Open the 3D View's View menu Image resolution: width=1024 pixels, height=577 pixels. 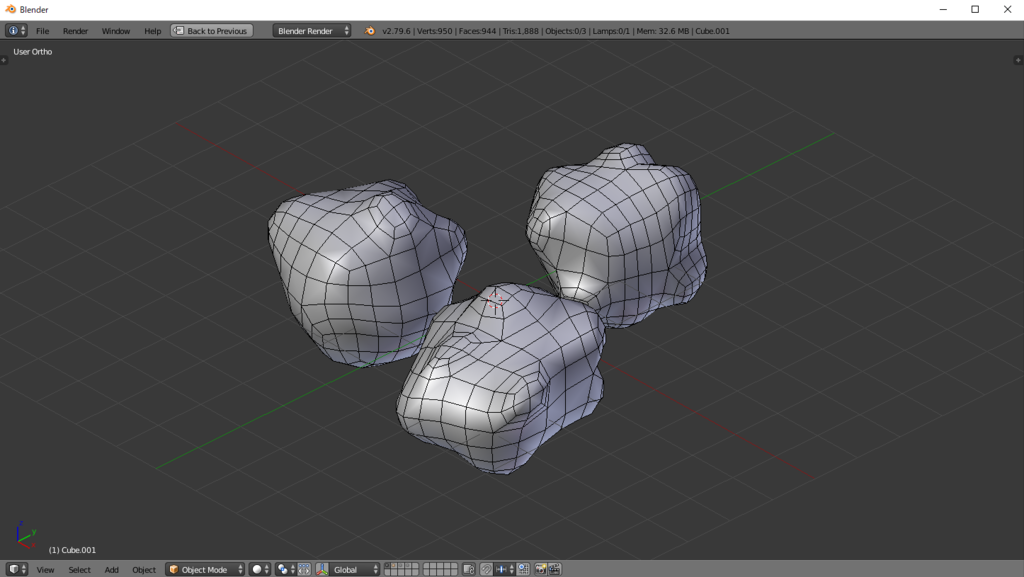[45, 570]
